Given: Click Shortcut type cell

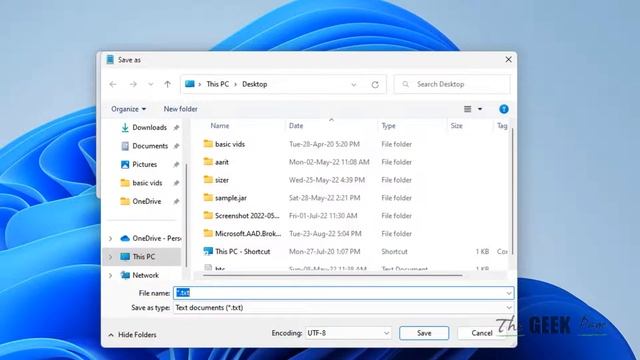Looking at the screenshot, I should coord(394,251).
